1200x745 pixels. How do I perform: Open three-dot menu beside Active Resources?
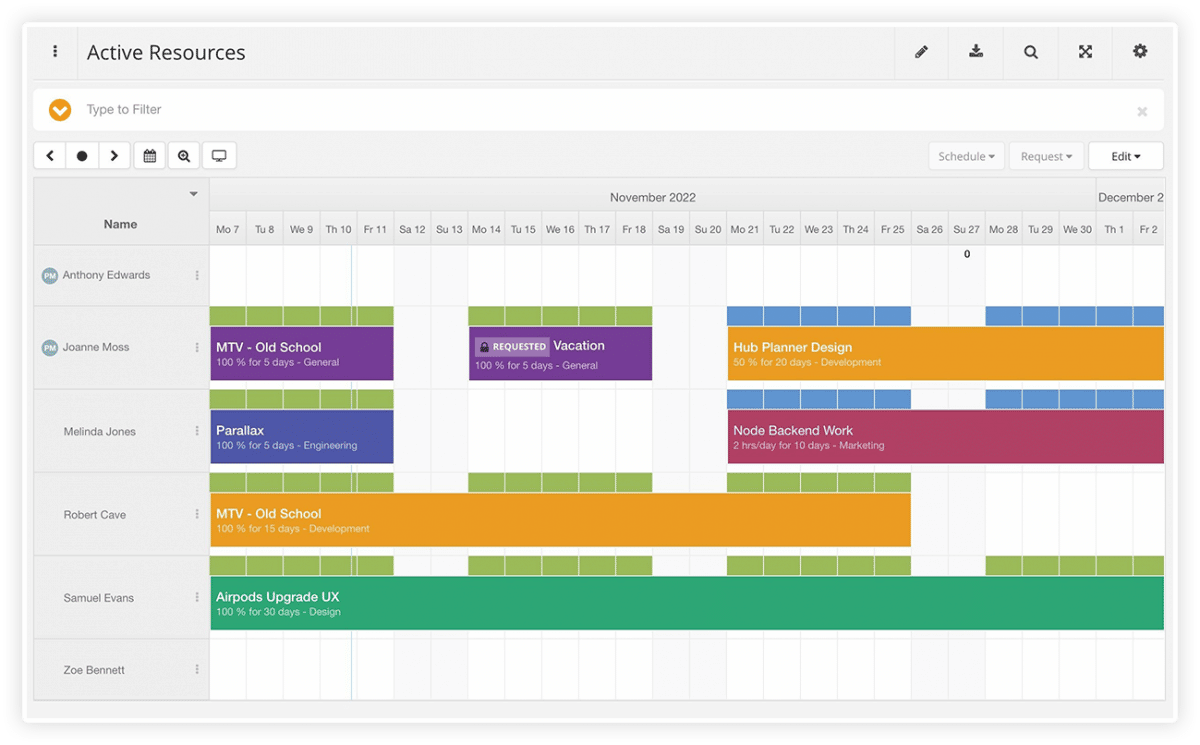(55, 52)
